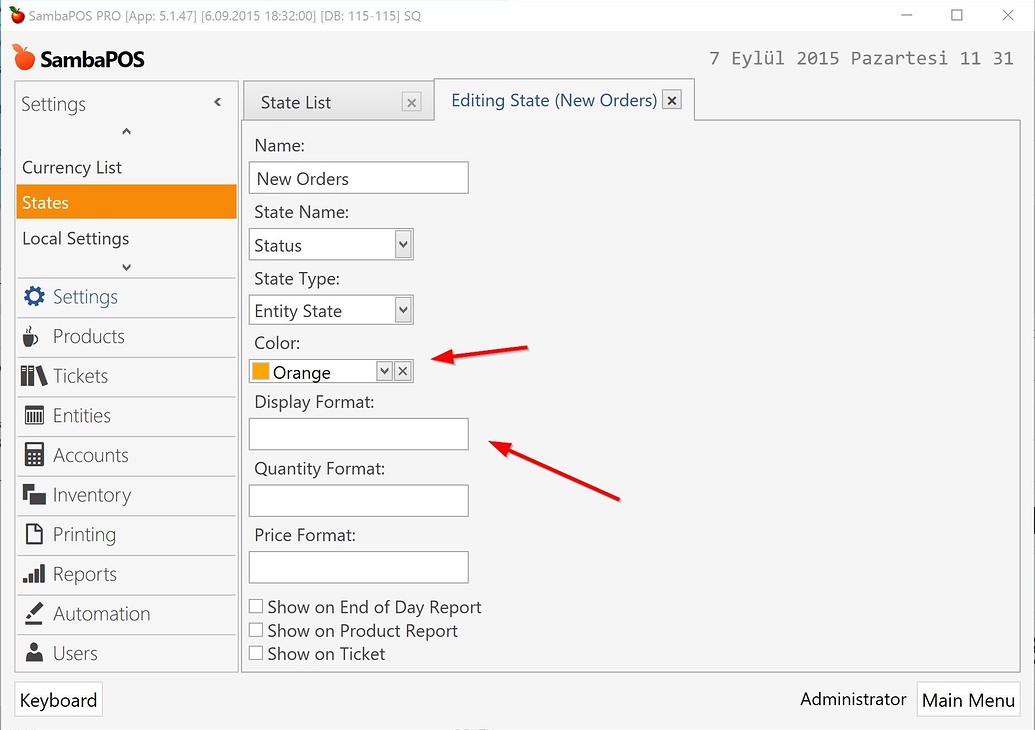Click the Main Menu button
The height and width of the screenshot is (730, 1035).
(967, 699)
